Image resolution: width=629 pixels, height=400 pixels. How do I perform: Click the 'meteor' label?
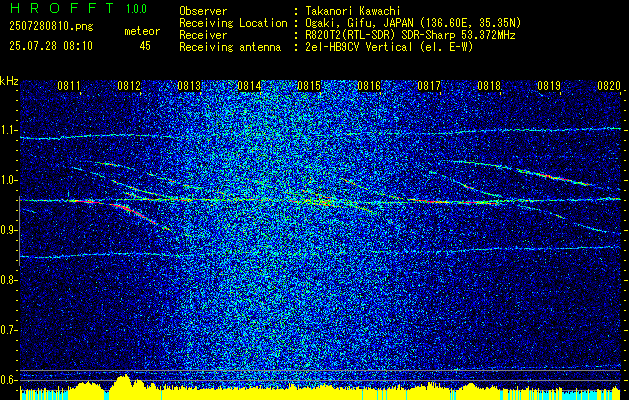tap(142, 31)
